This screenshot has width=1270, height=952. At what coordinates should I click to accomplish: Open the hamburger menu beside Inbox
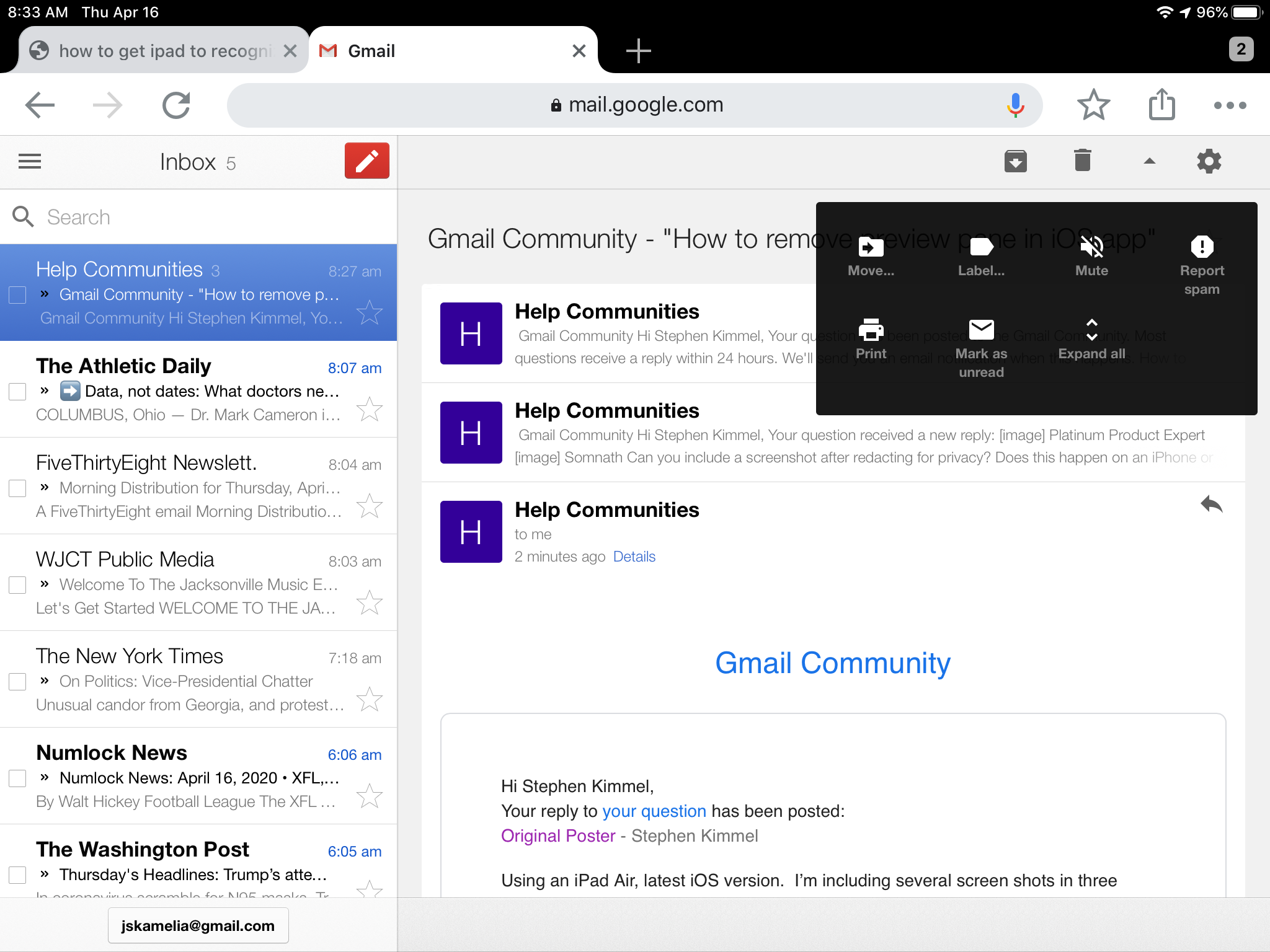[30, 162]
